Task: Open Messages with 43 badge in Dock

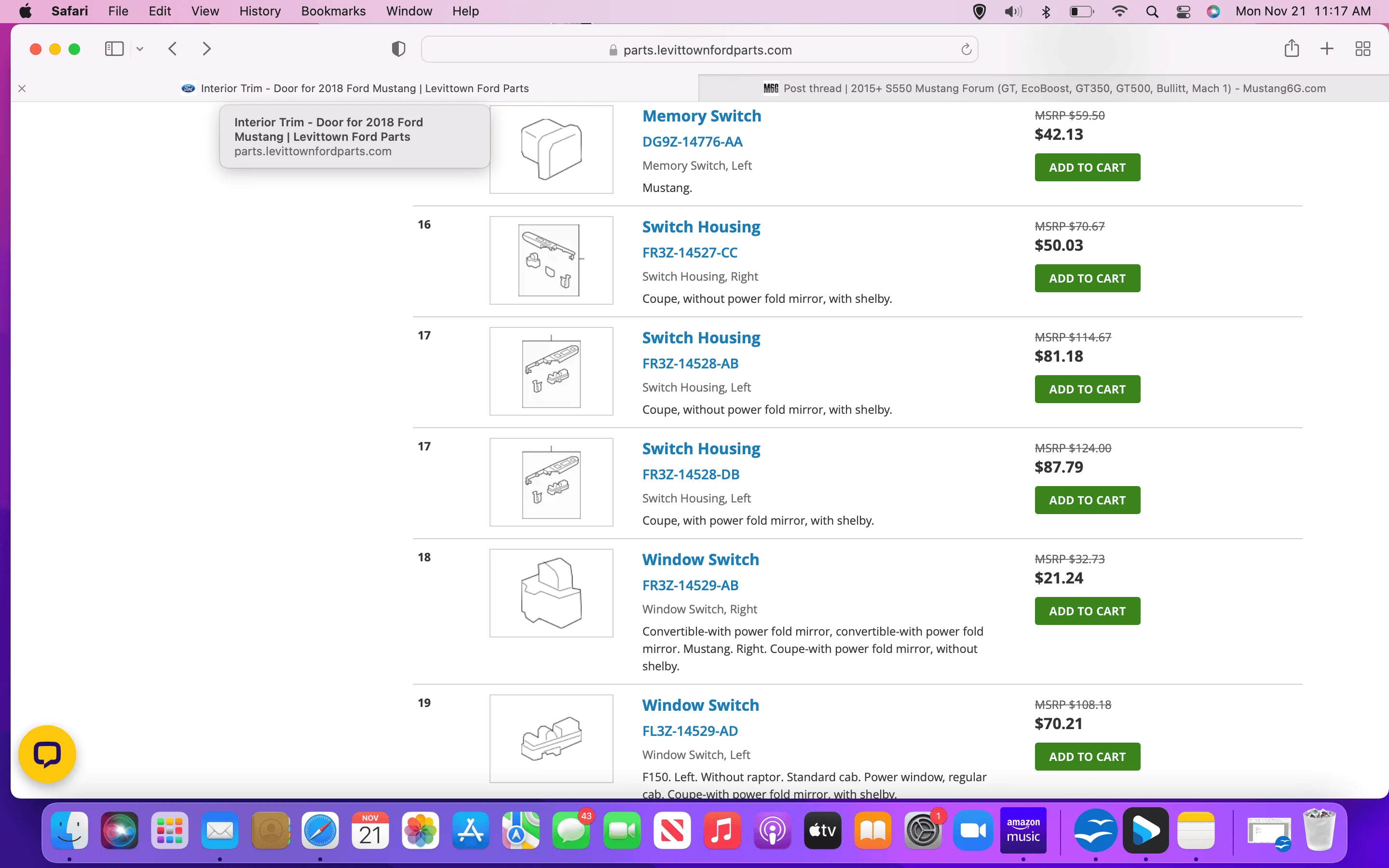Action: 571,830
